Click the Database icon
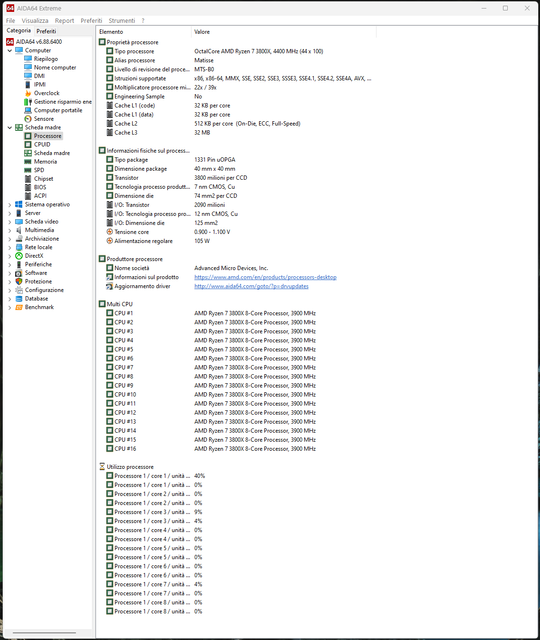The height and width of the screenshot is (640, 540). pyautogui.click(x=19, y=299)
